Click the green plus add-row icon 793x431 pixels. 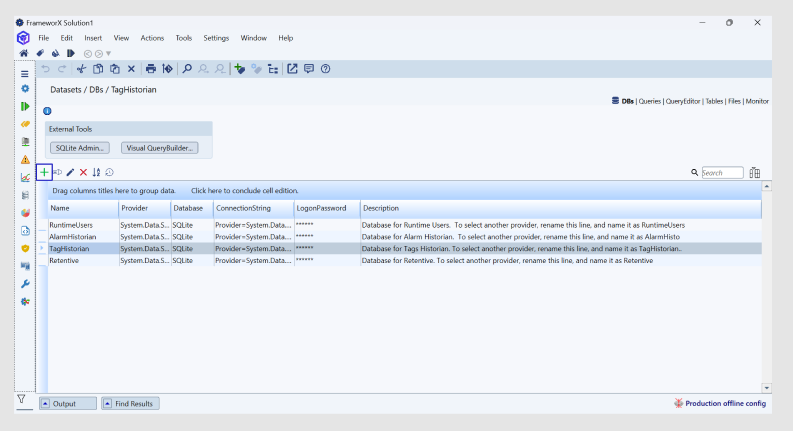44,172
